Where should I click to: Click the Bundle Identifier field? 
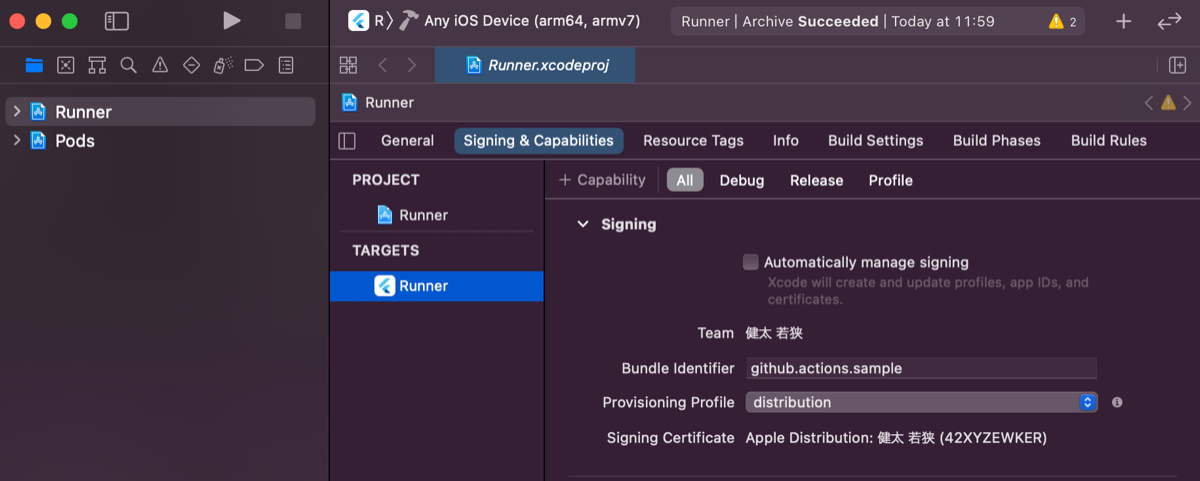921,368
